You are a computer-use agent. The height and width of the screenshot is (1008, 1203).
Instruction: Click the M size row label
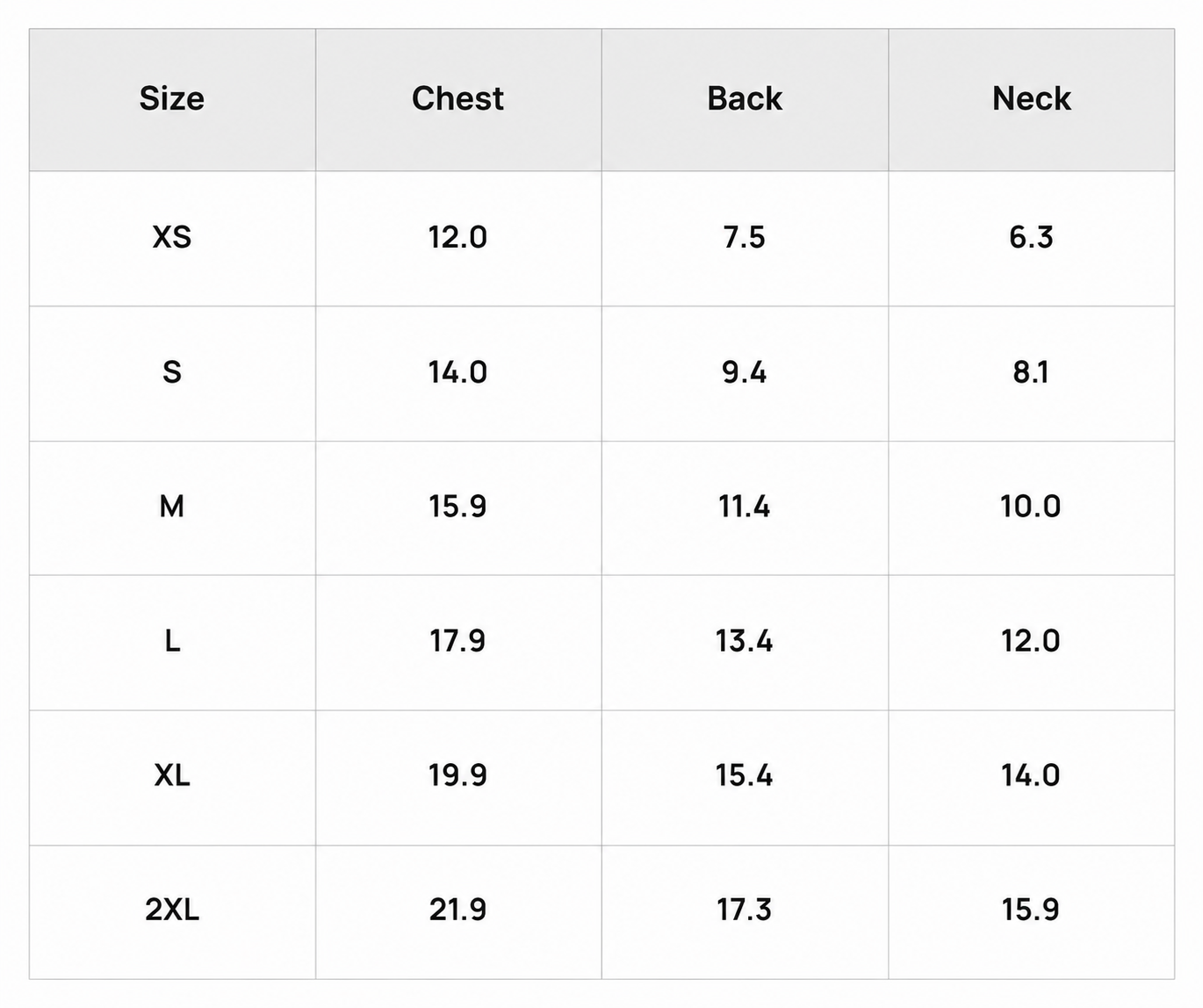coord(172,507)
